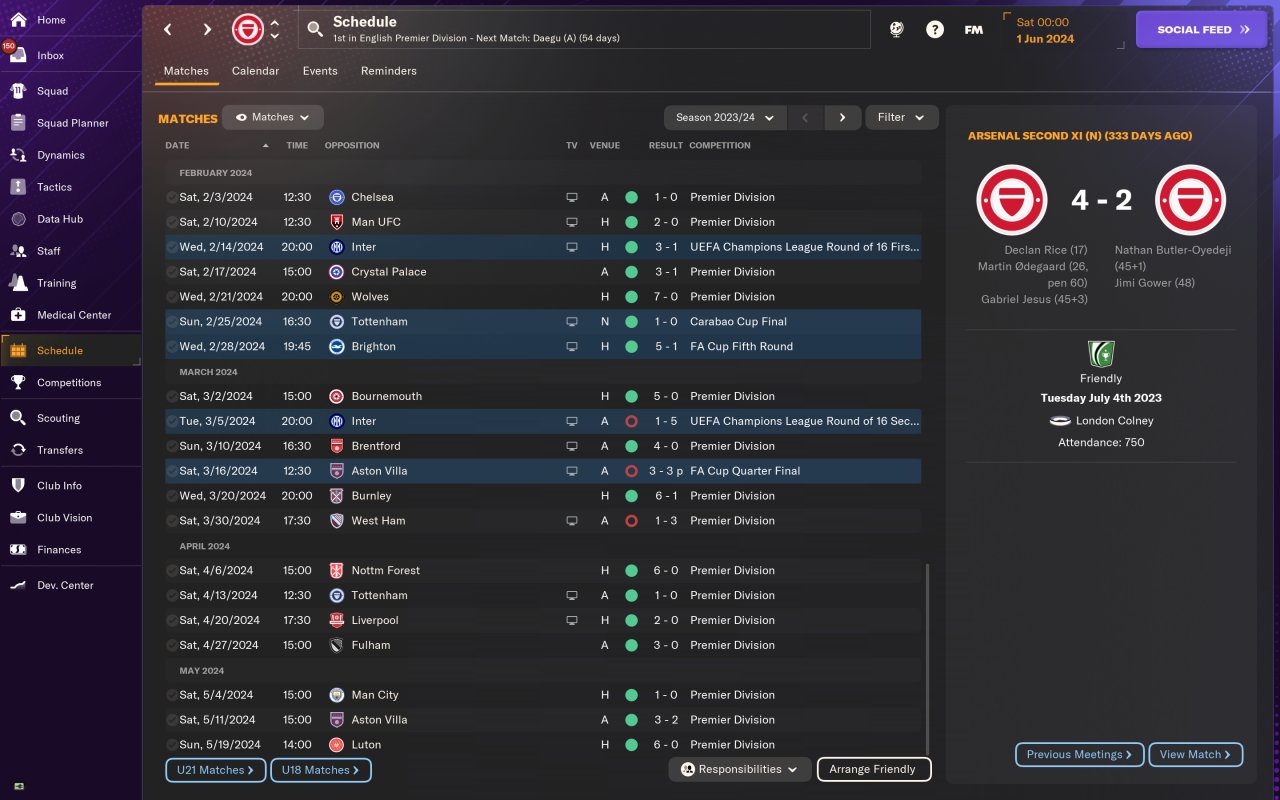Open the Social Feed

tap(1203, 30)
